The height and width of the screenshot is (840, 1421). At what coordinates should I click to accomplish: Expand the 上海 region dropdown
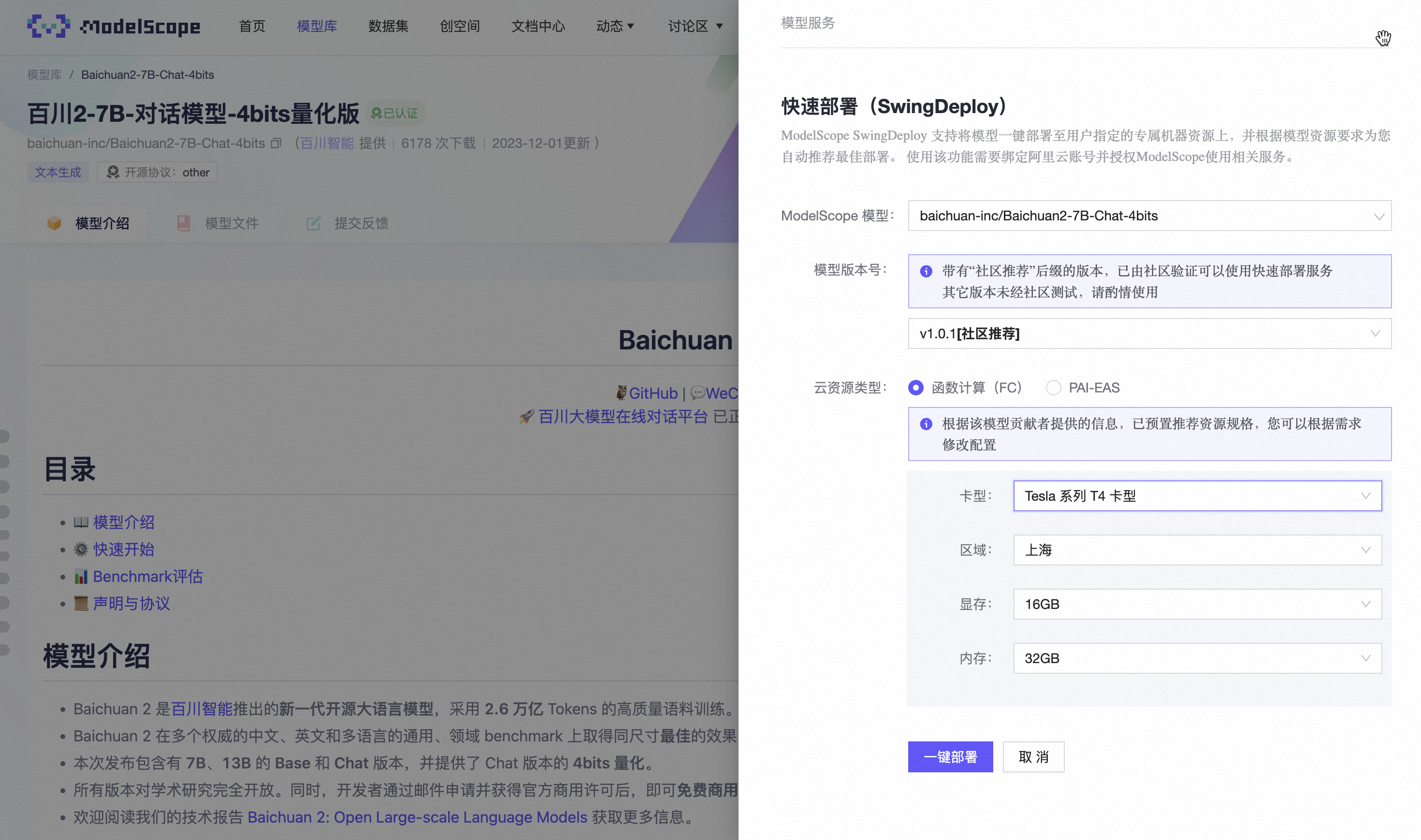[x=1197, y=550]
